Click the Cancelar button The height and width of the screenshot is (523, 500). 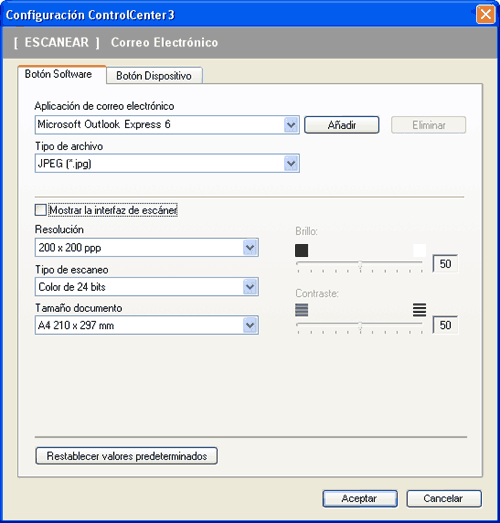coord(444,498)
